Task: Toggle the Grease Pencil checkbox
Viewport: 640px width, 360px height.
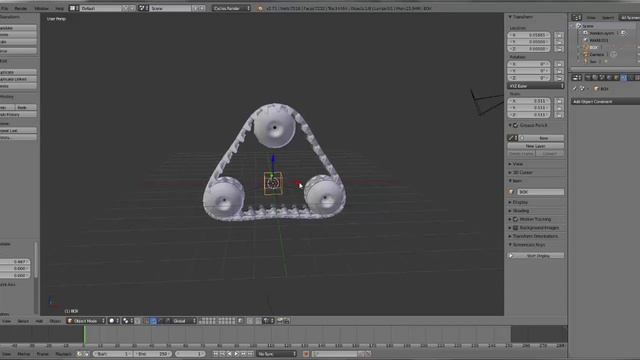Action: pos(516,125)
